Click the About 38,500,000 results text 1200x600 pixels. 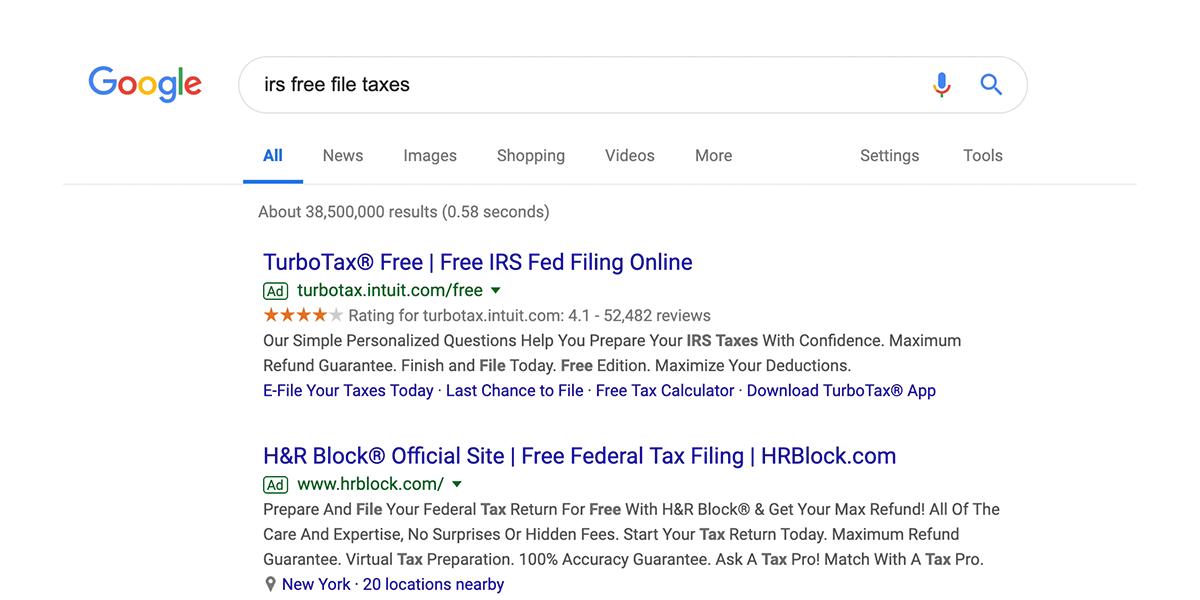coord(404,212)
